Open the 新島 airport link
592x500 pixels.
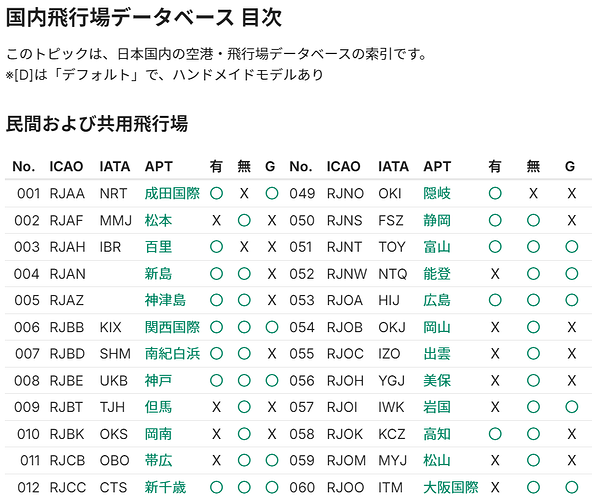[158, 274]
